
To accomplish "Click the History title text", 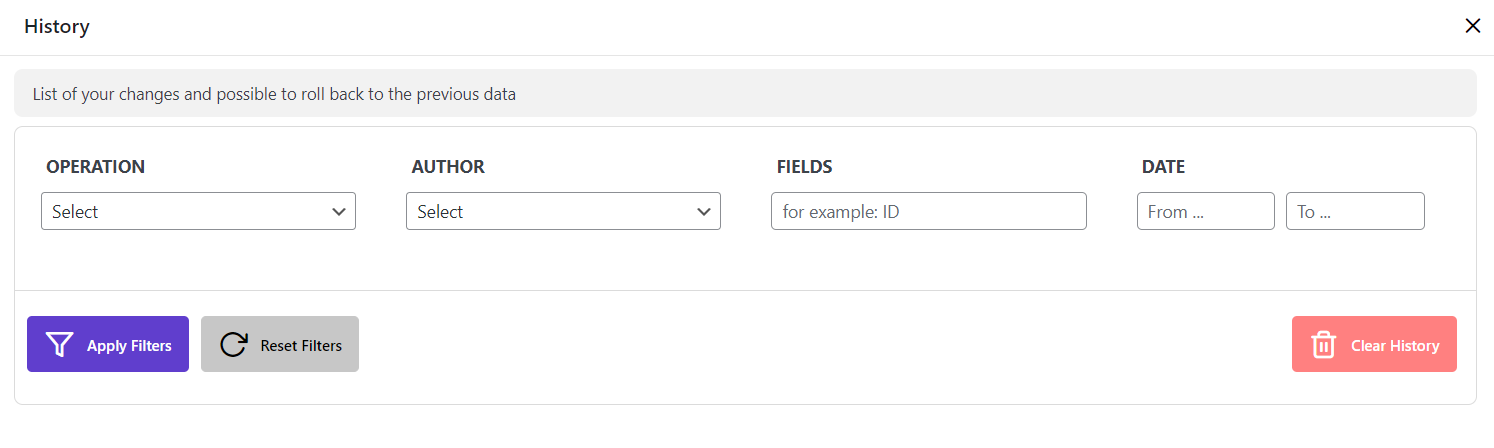I will pos(57,27).
